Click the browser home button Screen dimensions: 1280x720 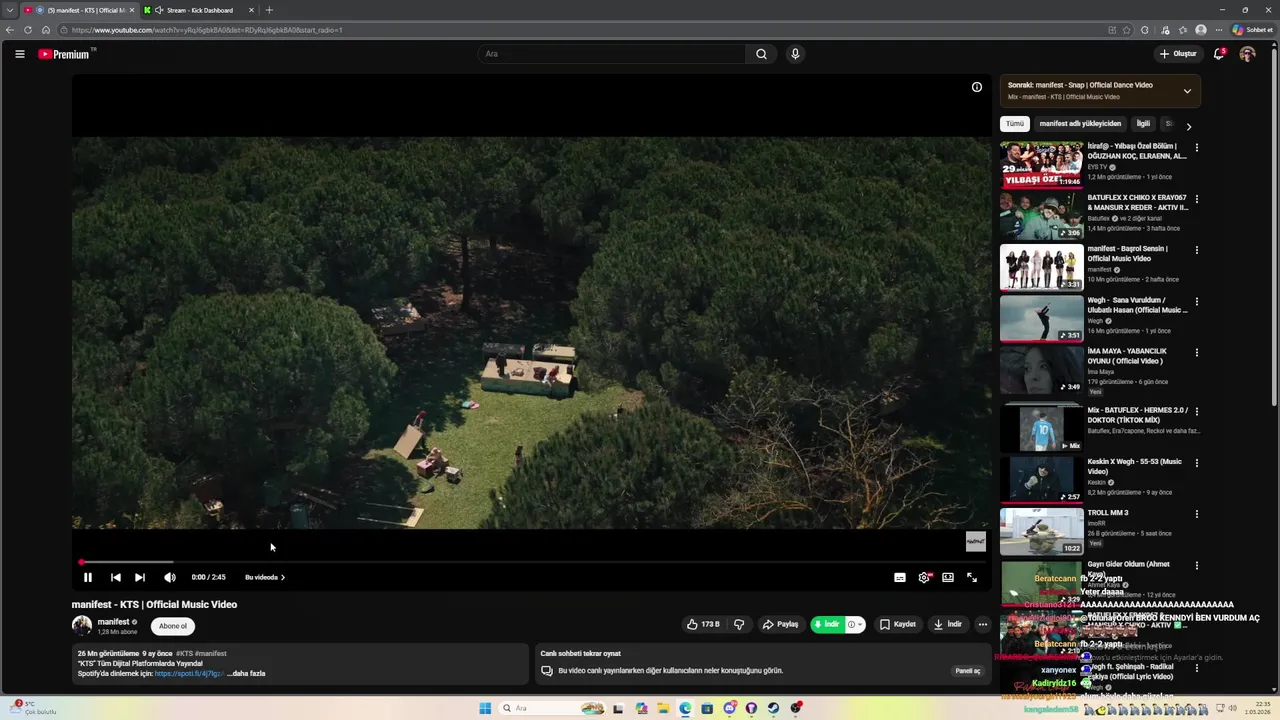(x=45, y=30)
